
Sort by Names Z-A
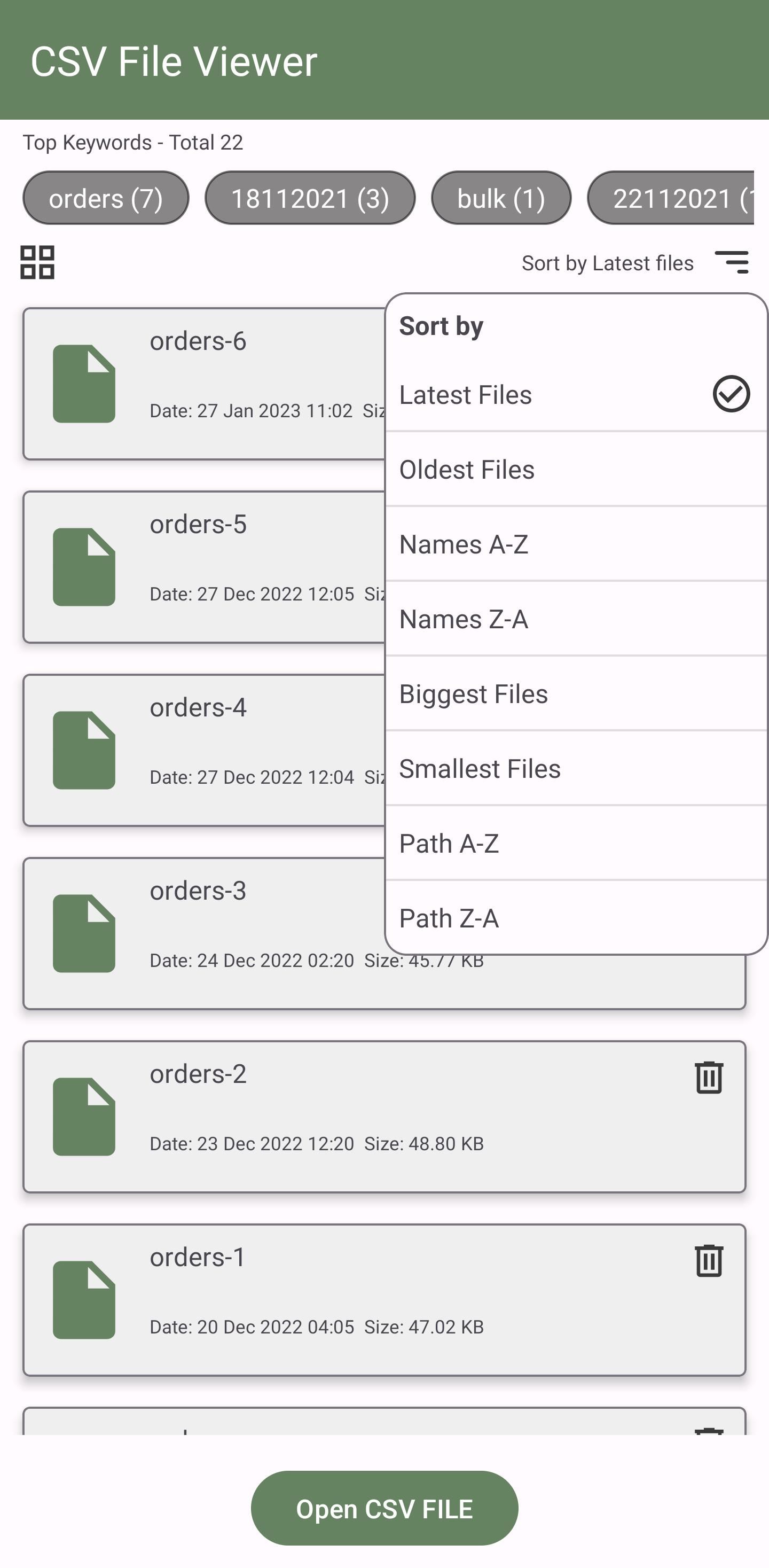coord(576,619)
